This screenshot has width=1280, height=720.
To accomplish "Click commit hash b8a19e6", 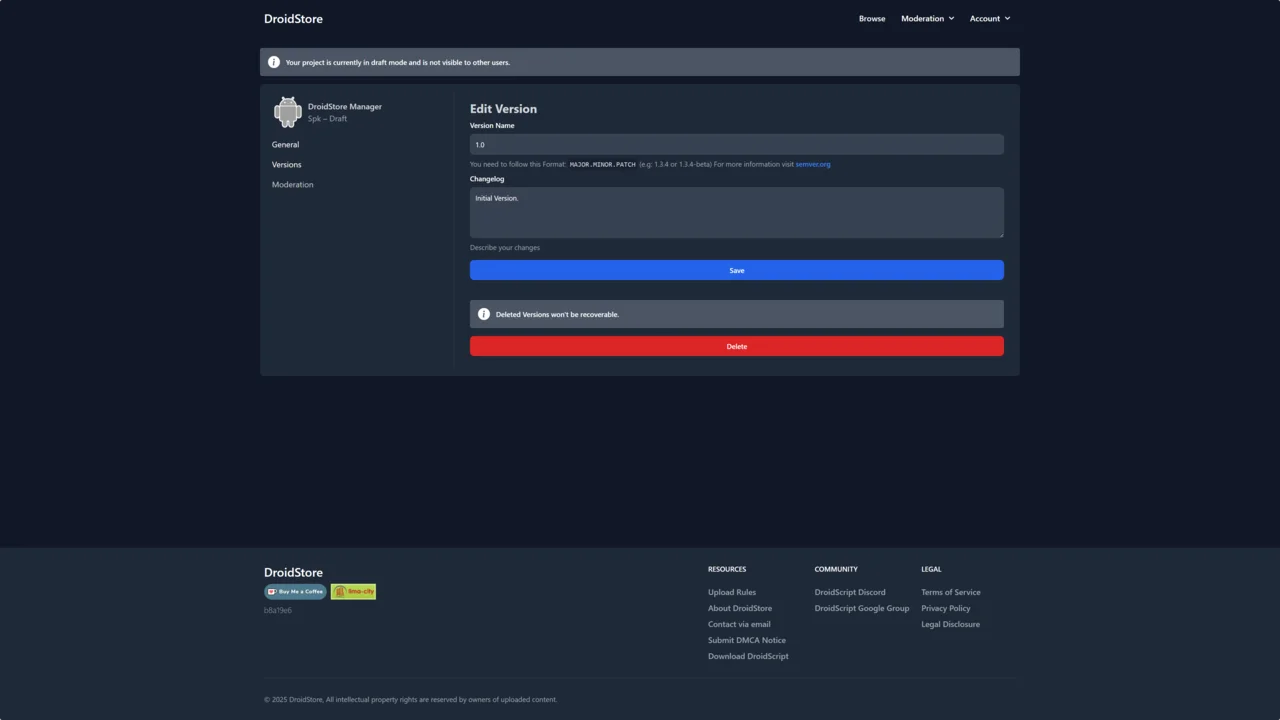I will click(278, 610).
